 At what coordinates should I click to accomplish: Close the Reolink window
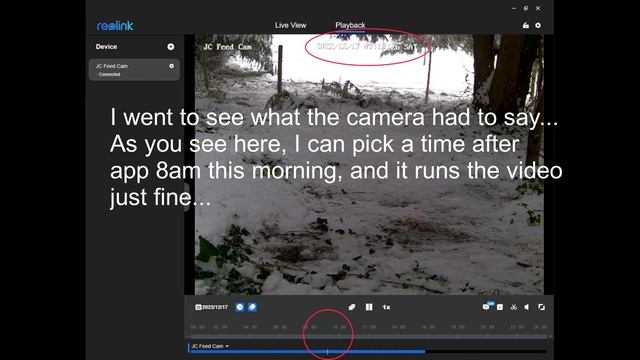[538, 8]
